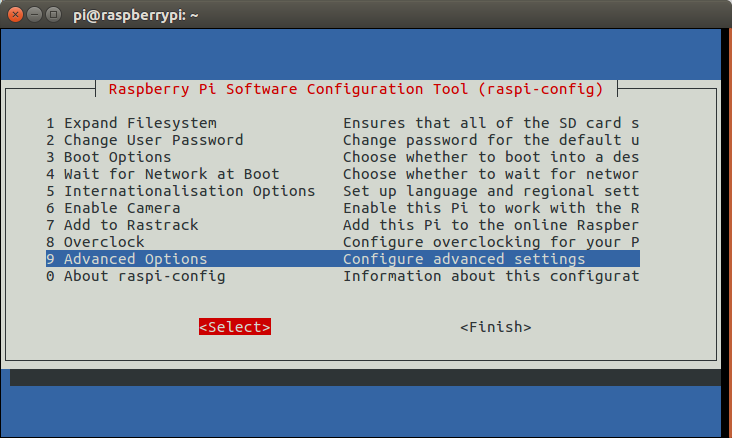This screenshot has height=438, width=732.
Task: Click the red <Select> button
Action: (x=235, y=327)
